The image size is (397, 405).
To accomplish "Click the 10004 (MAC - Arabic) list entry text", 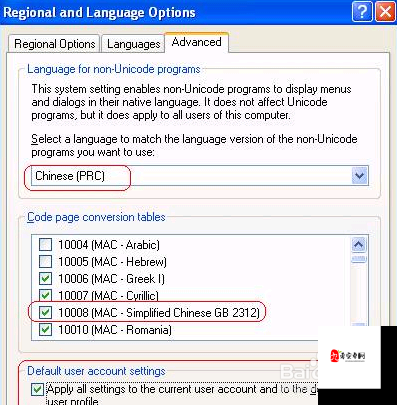I will [x=109, y=245].
